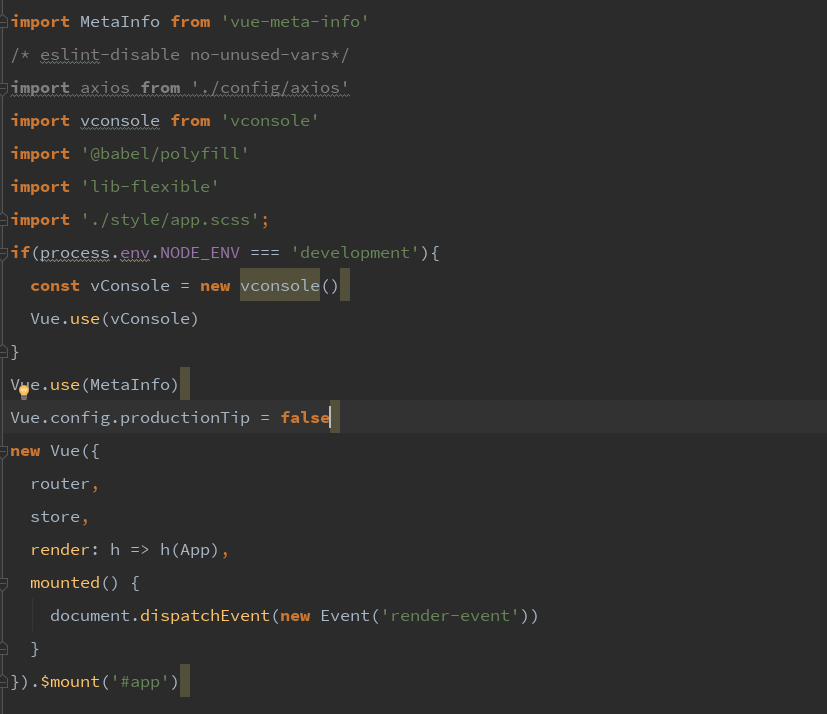Click the 'lib-flexible' string

click(150, 187)
